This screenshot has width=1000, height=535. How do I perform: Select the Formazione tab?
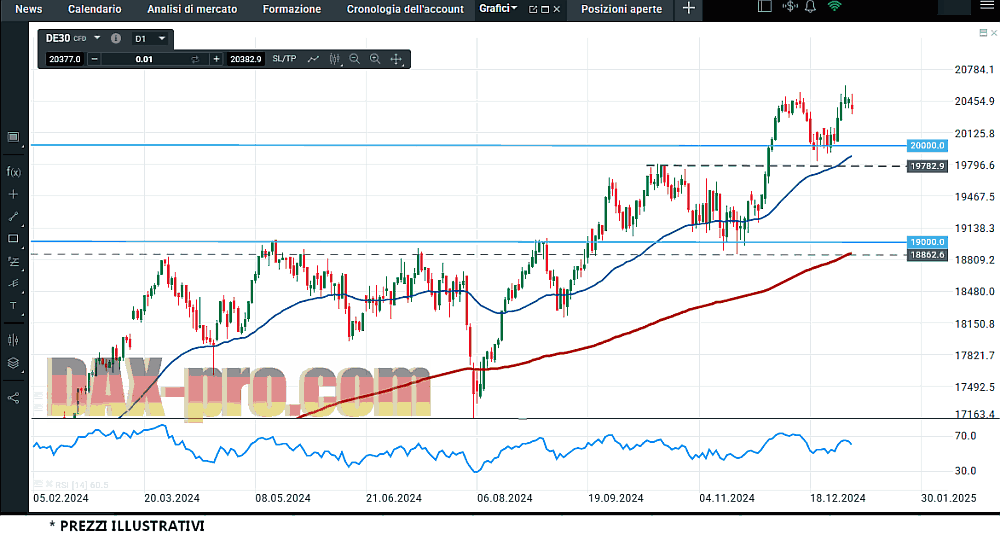(291, 9)
